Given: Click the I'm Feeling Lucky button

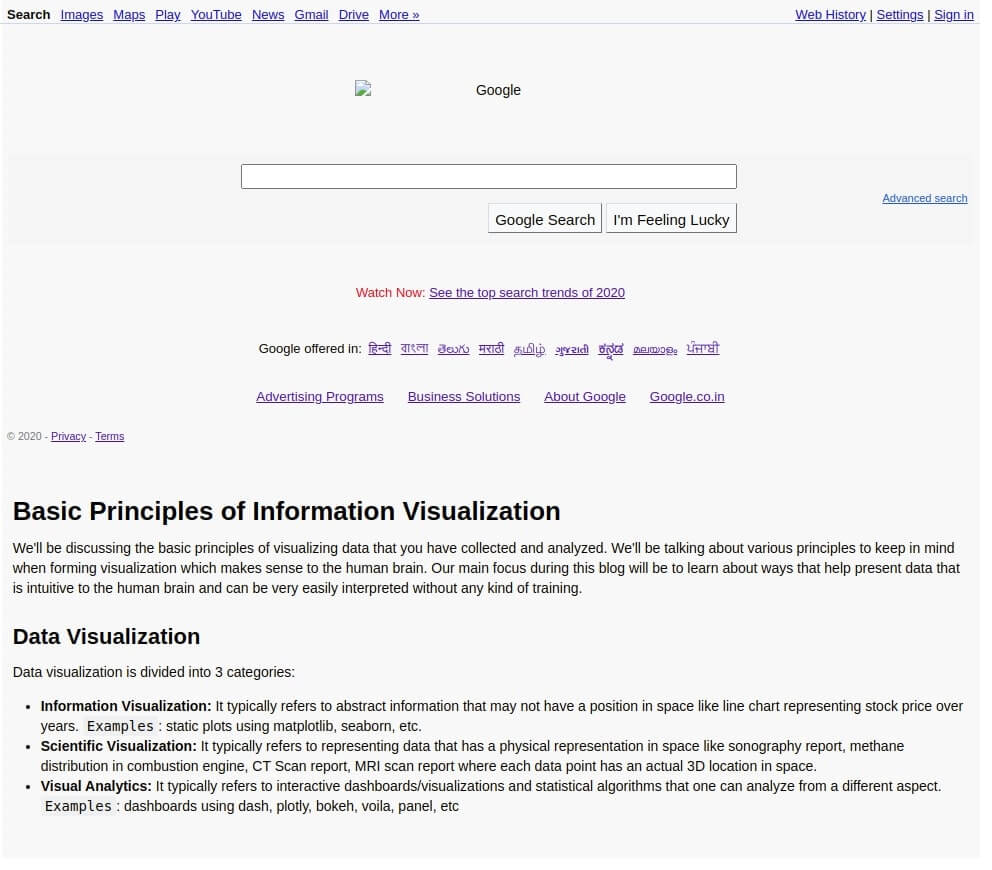Looking at the screenshot, I should tap(671, 219).
